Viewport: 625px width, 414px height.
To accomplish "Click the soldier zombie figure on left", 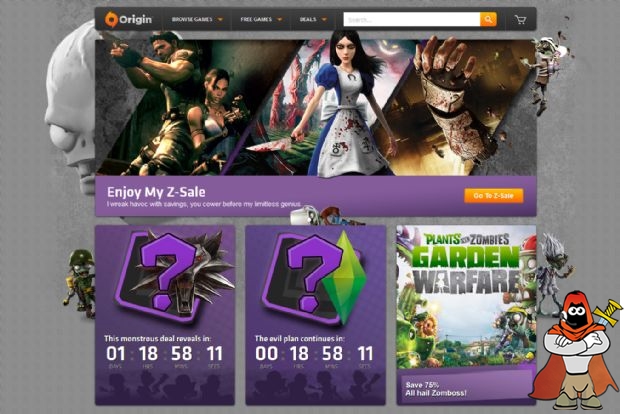I will 80,282.
